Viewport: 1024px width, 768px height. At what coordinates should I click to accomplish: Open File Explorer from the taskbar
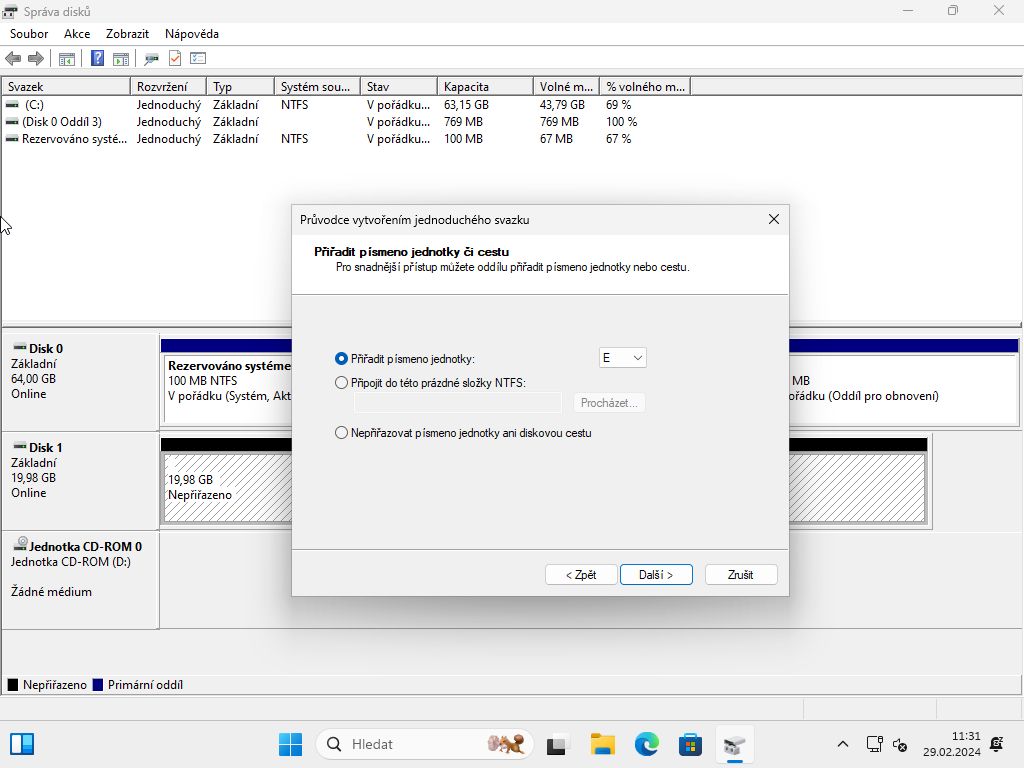[602, 744]
